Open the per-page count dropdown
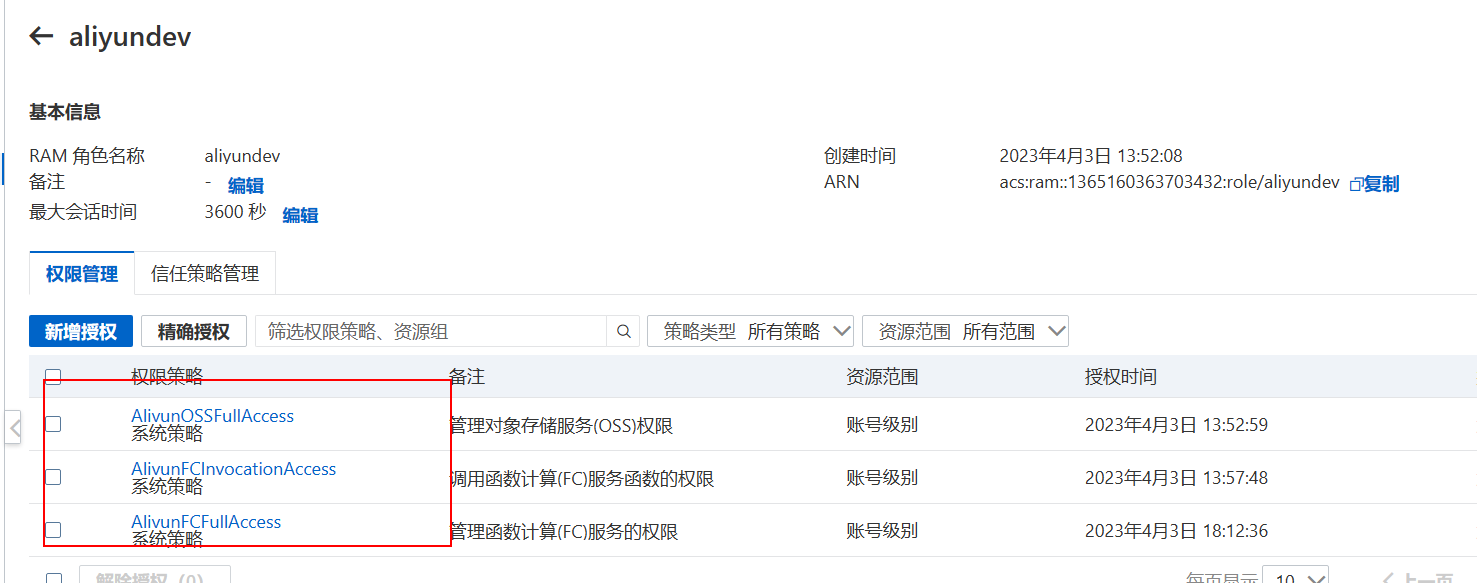This screenshot has height=583, width=1477. point(1296,578)
